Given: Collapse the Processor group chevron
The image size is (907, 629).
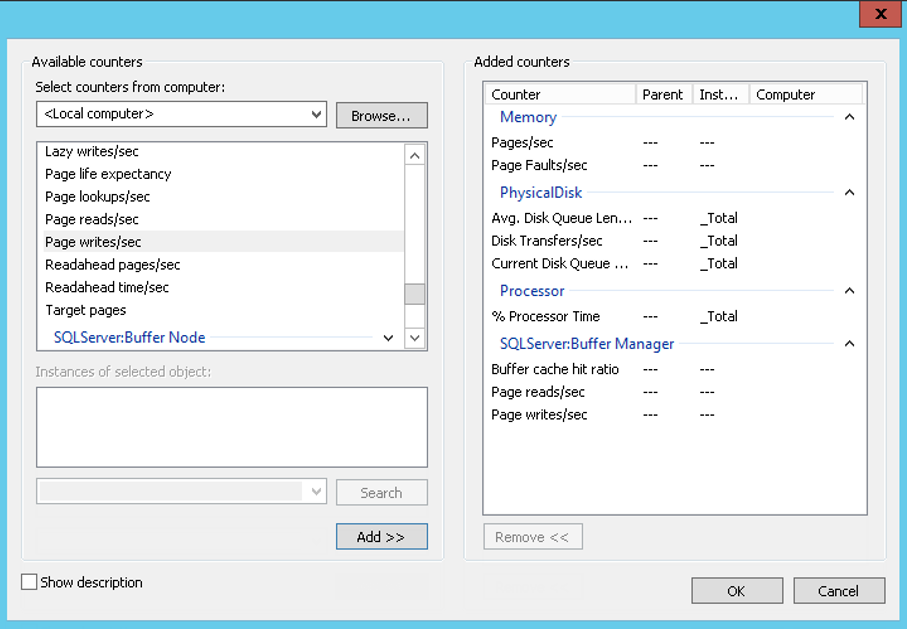Looking at the screenshot, I should tap(849, 291).
